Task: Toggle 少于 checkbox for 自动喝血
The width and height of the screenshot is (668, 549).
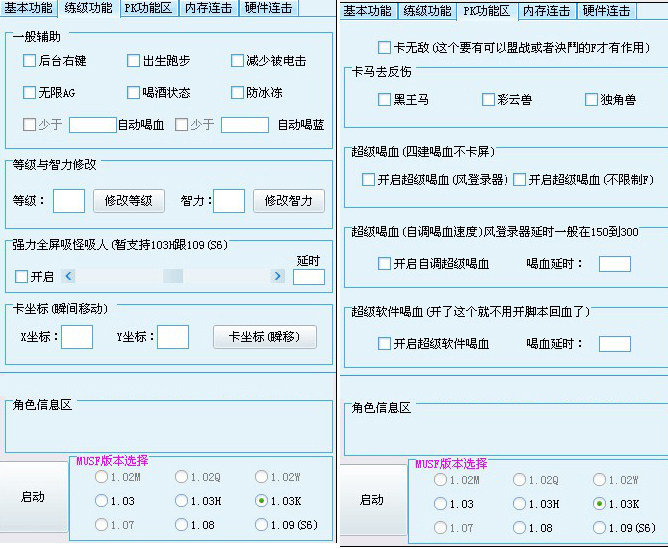Action: tap(29, 124)
